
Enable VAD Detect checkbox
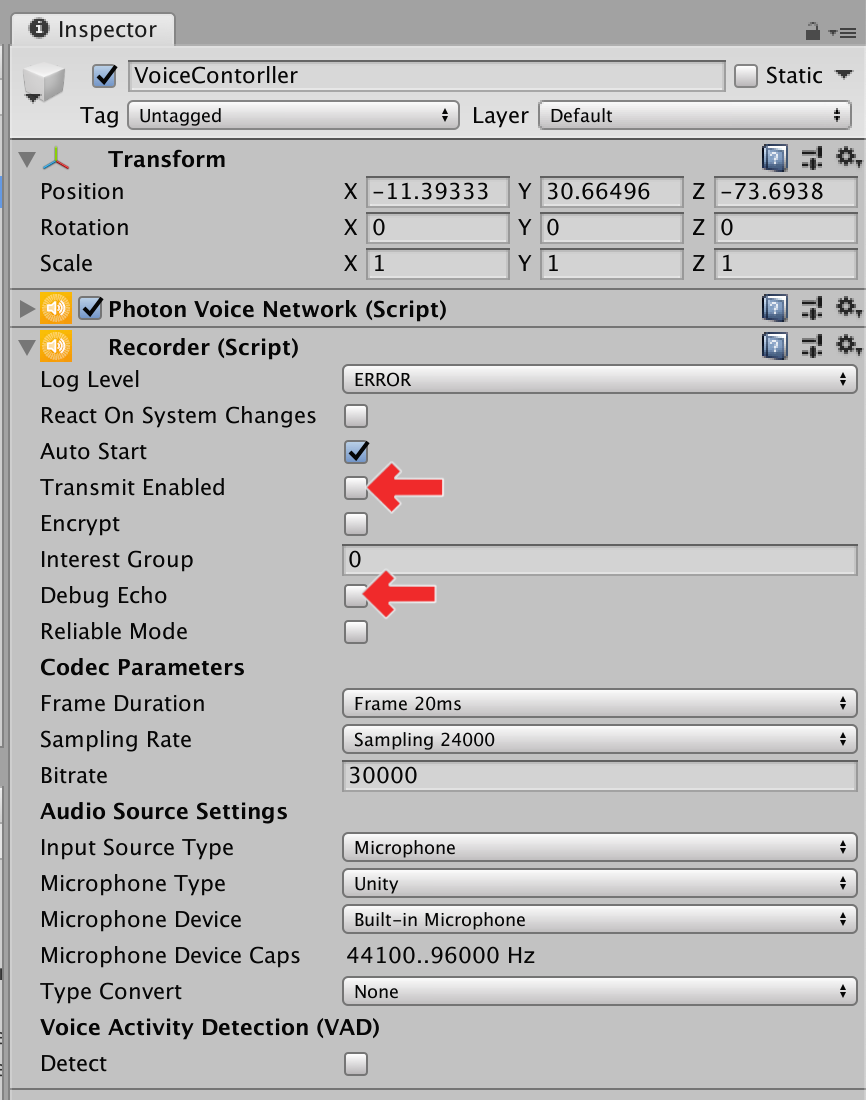[x=356, y=1064]
